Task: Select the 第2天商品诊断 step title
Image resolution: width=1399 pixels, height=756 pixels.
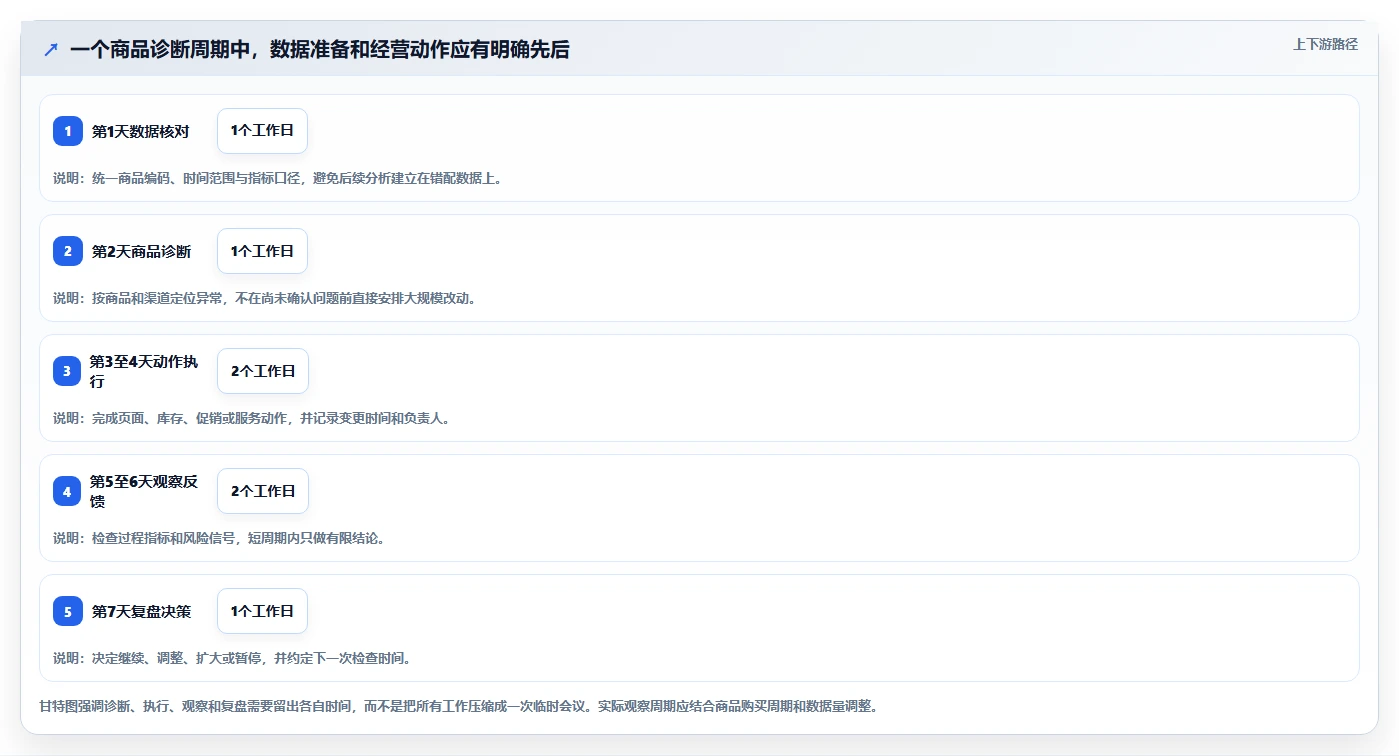Action: (x=141, y=251)
